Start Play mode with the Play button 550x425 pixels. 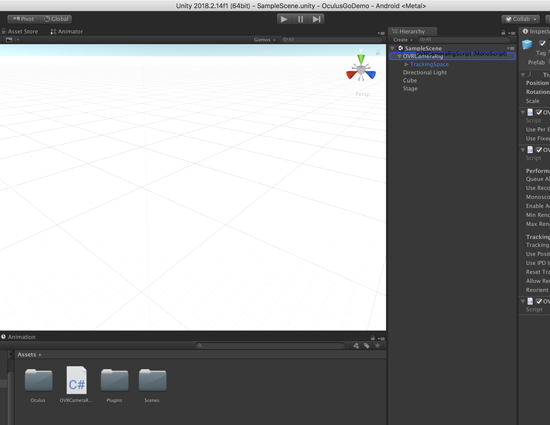point(284,19)
